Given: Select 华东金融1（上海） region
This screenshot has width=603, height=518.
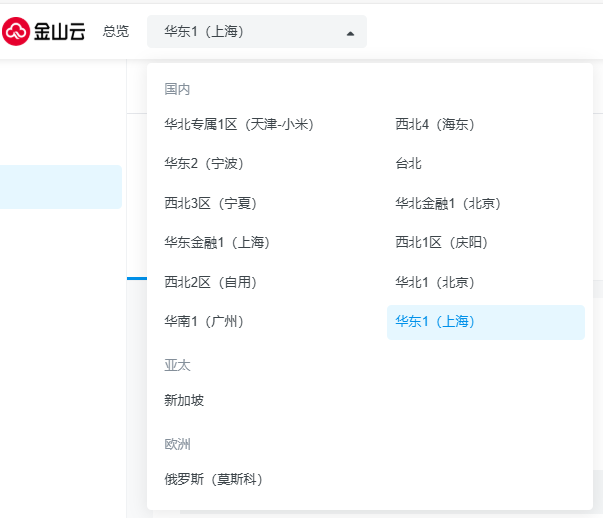Looking at the screenshot, I should 217,242.
